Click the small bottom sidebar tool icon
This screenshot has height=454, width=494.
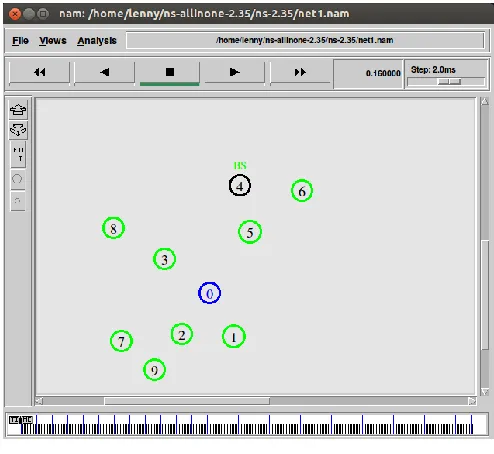click(x=18, y=201)
